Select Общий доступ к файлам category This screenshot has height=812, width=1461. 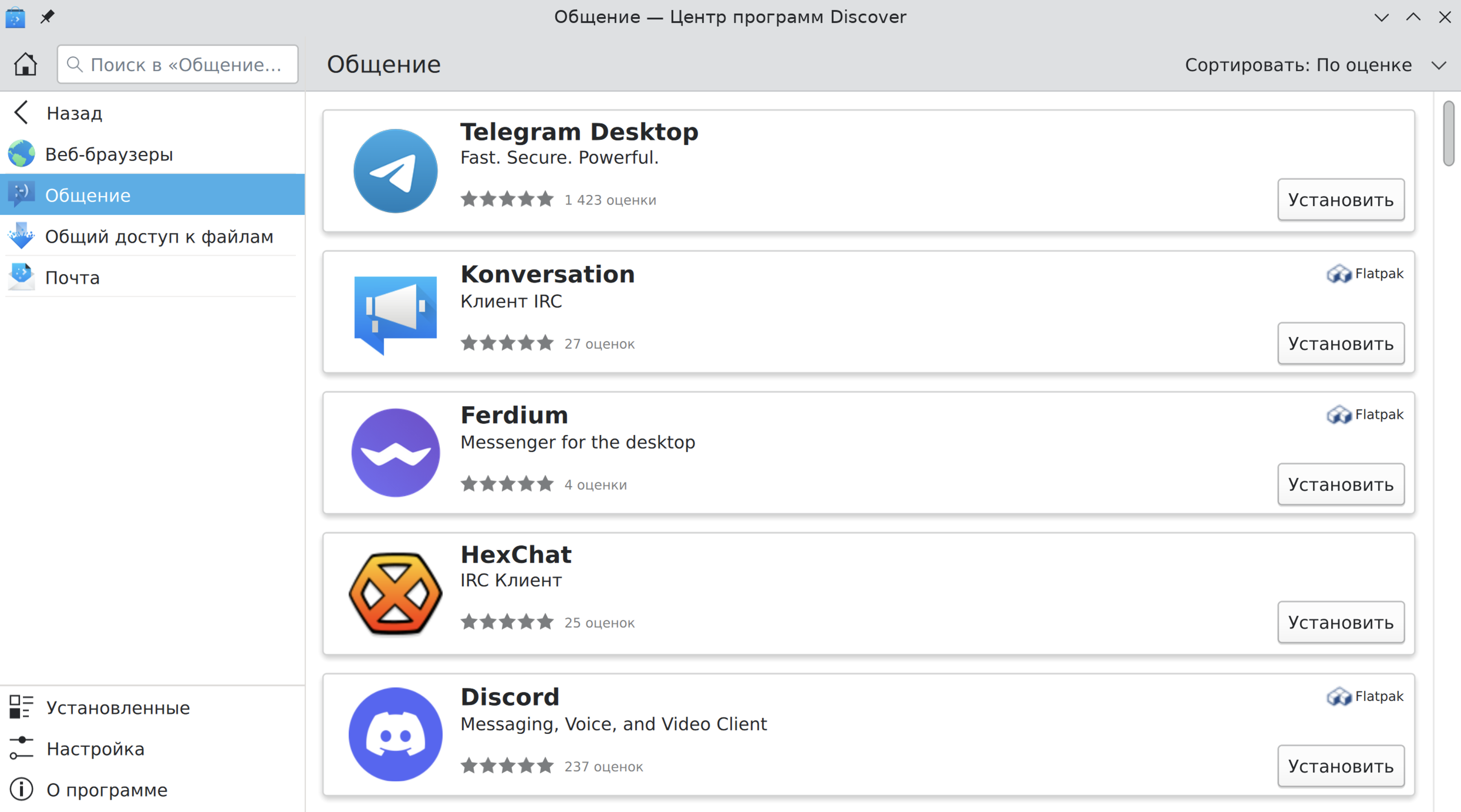tap(152, 236)
